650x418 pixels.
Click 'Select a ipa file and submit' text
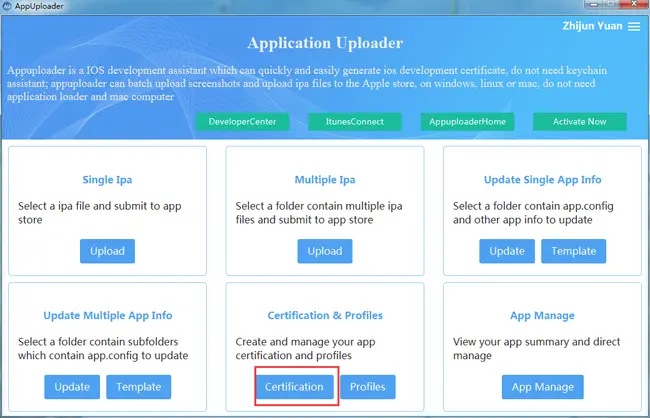[x=99, y=213]
